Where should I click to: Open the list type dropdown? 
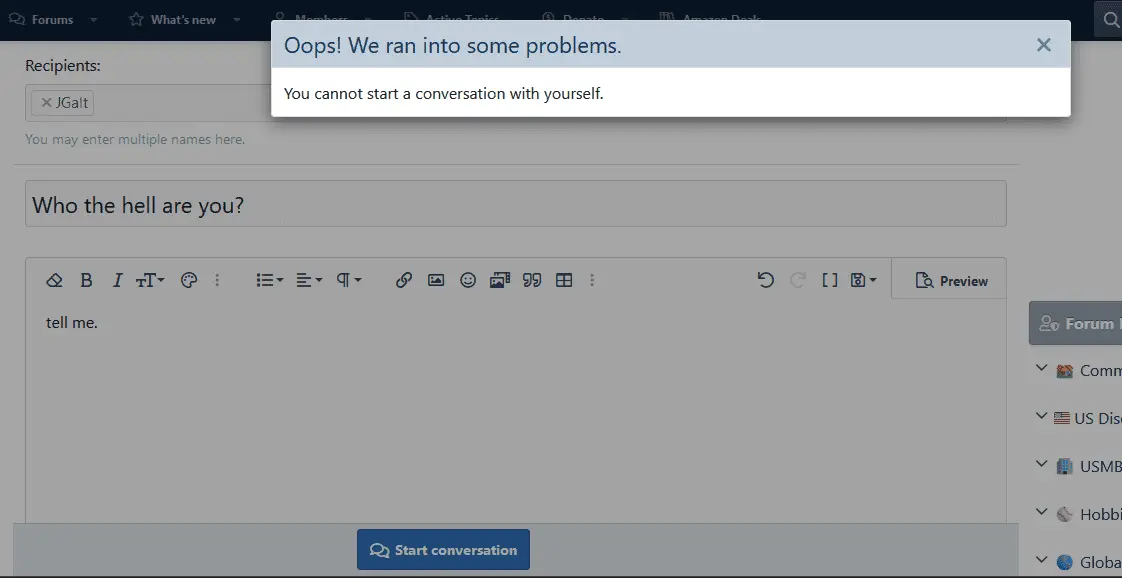(x=270, y=281)
